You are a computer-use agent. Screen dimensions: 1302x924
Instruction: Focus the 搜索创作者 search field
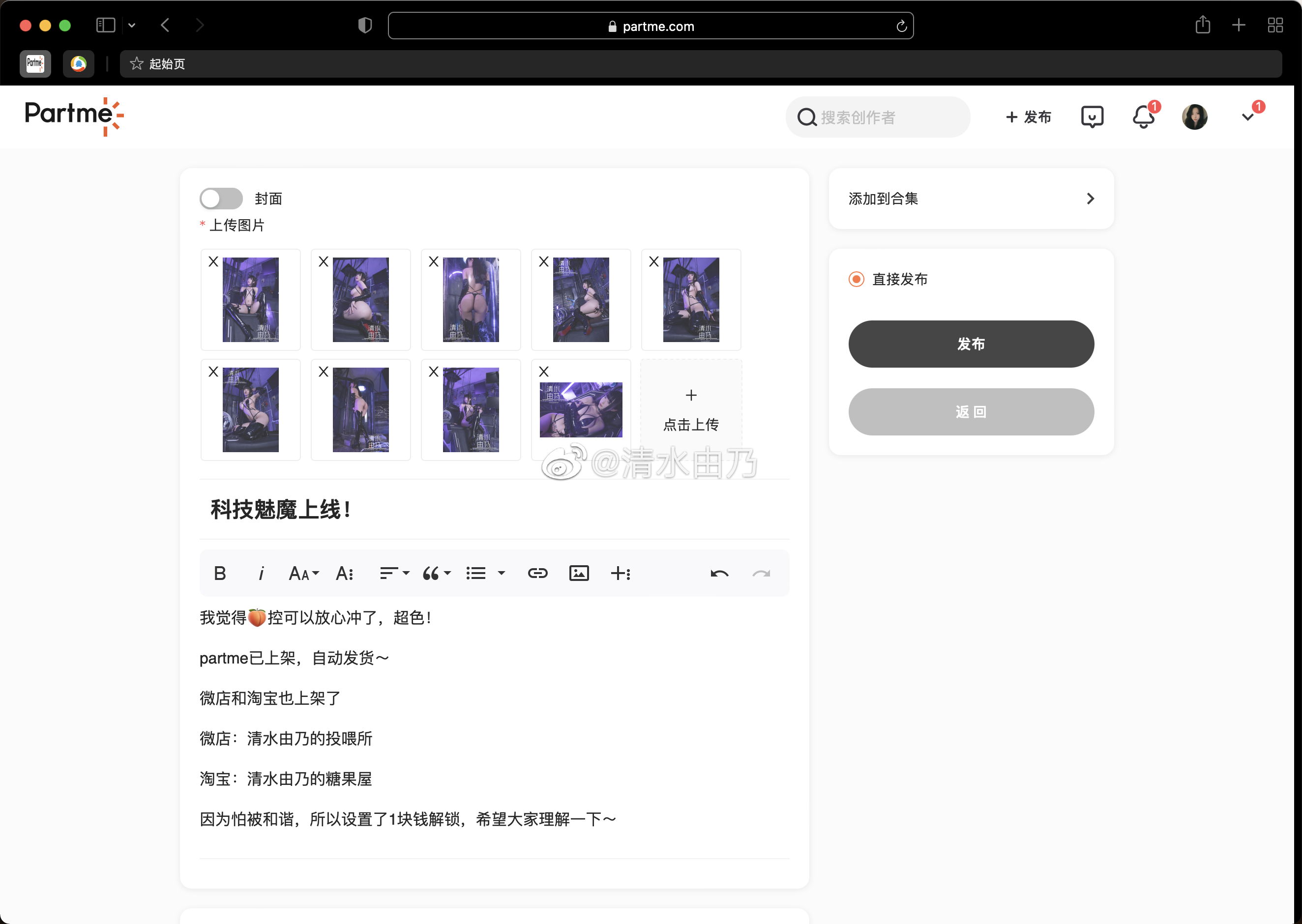pos(878,117)
